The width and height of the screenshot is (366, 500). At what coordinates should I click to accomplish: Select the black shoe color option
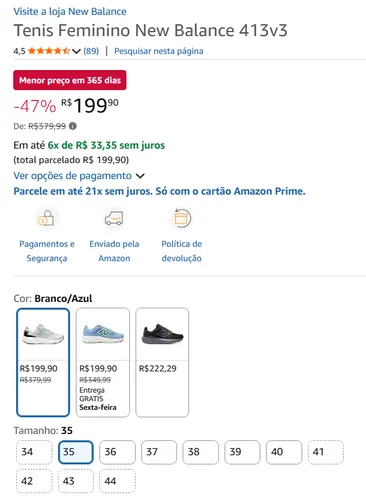(x=162, y=362)
